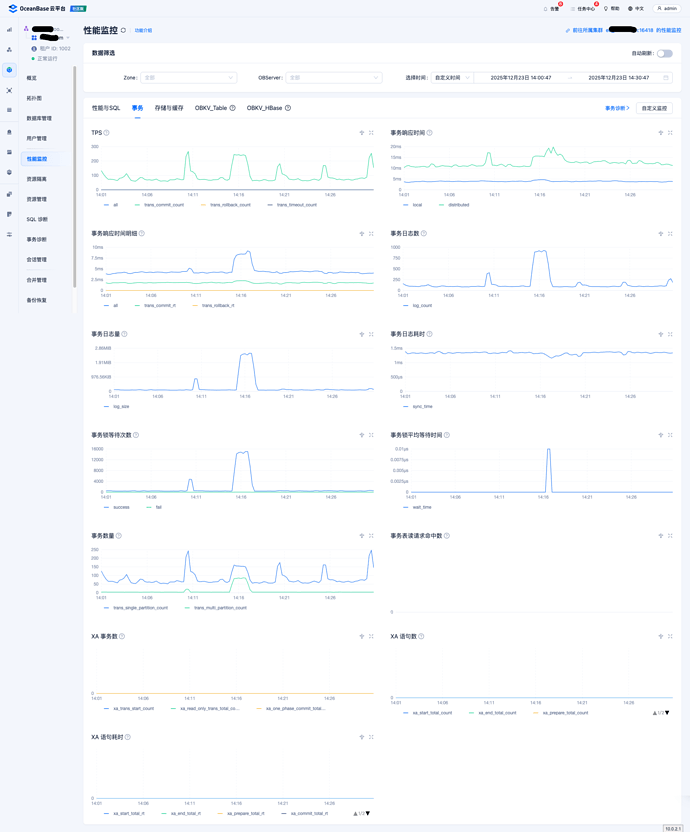The image size is (690, 832).
Task: Click fullscreen icon on 事务响应时间 chart
Action: point(670,133)
